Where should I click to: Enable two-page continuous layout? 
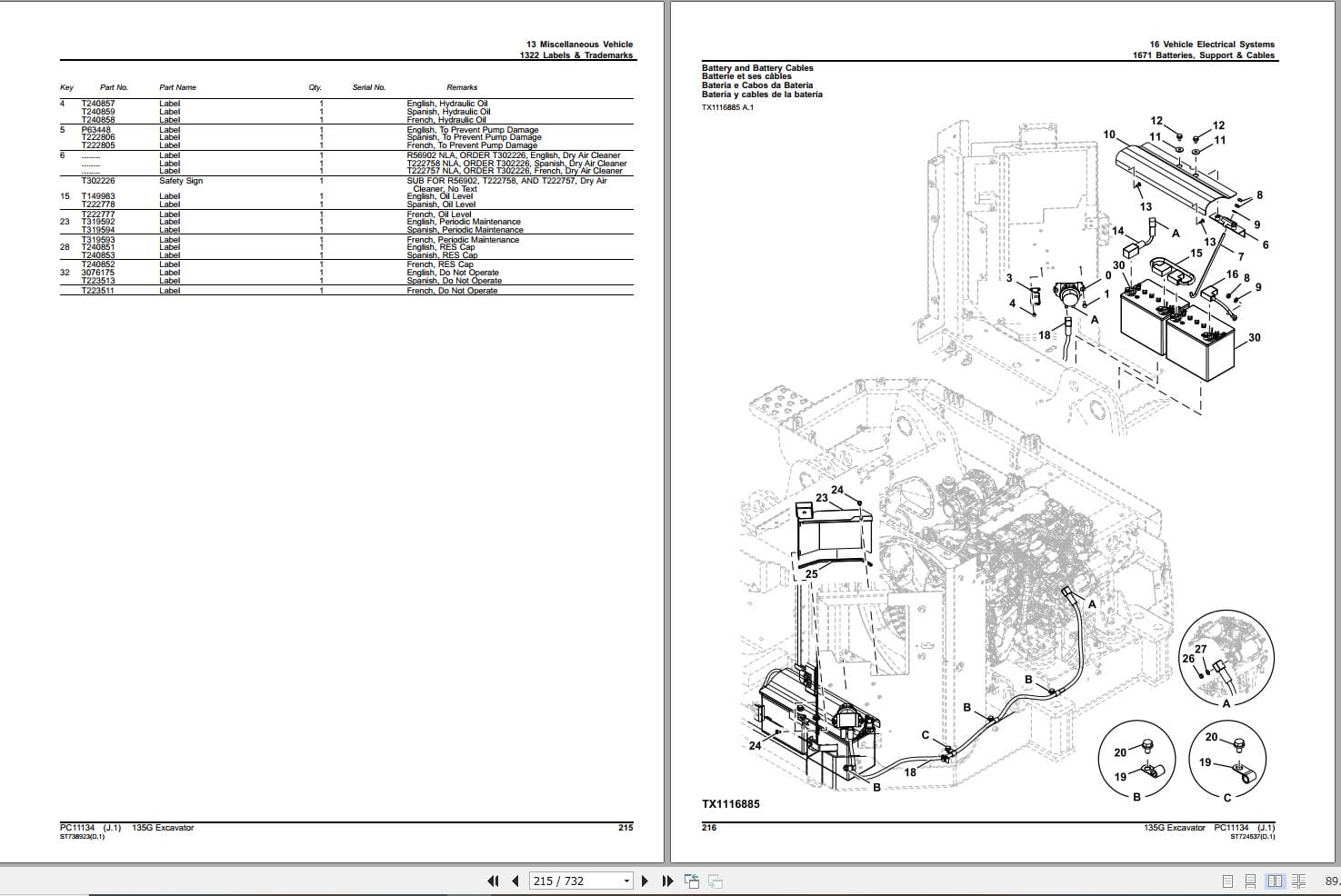1298,881
